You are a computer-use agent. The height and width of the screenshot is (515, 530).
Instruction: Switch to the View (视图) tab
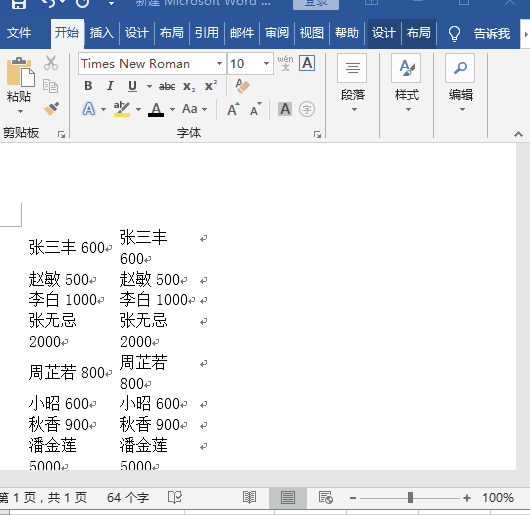[312, 33]
